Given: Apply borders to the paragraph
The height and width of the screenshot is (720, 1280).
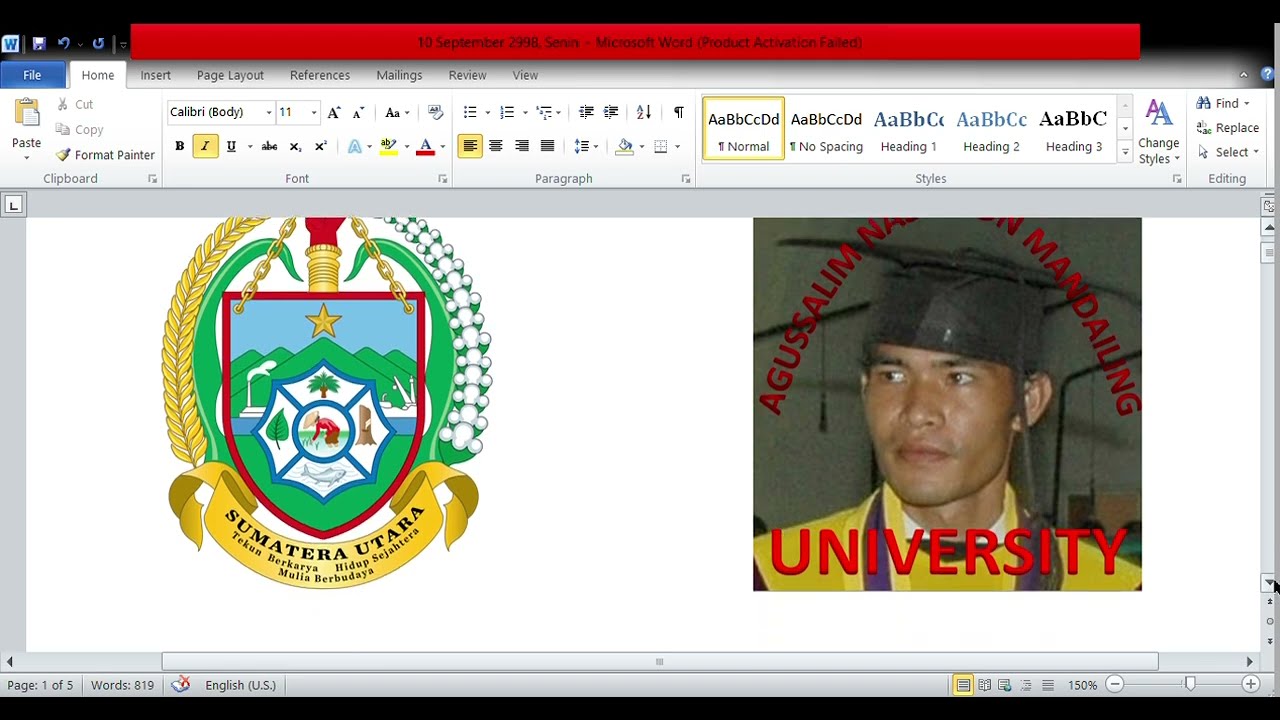Looking at the screenshot, I should pyautogui.click(x=660, y=146).
